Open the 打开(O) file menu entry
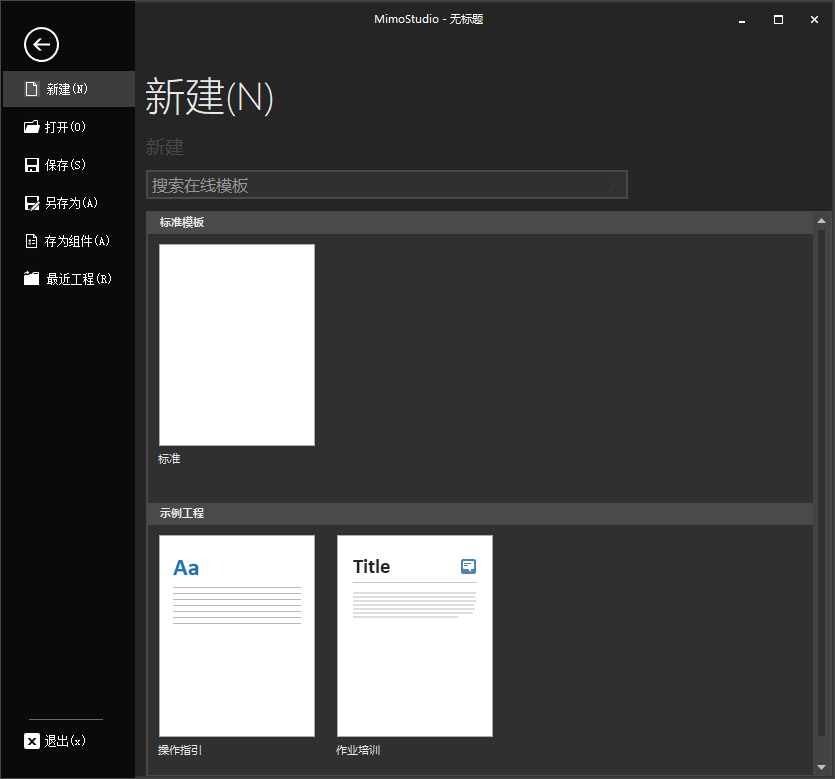 point(66,127)
